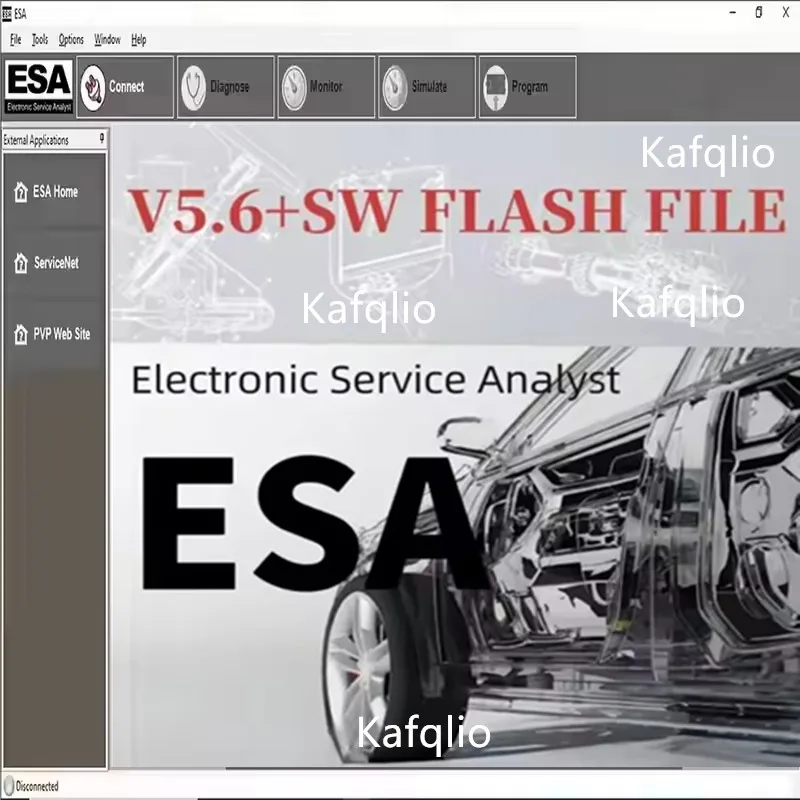The width and height of the screenshot is (800, 800).
Task: Click the ServiceNet house icon
Action: tap(21, 263)
